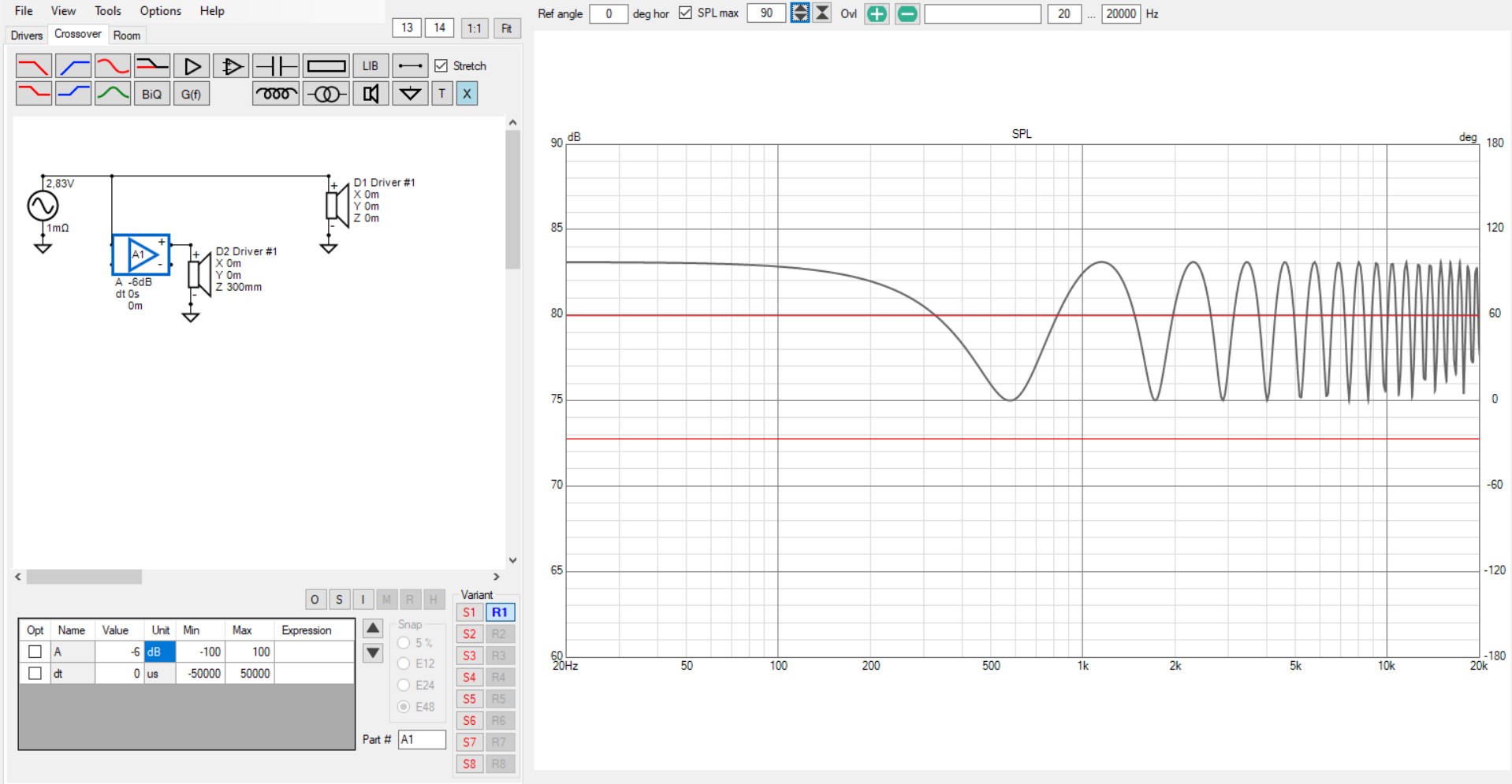
Task: Select the Snap E48 radio option
Action: 404,707
